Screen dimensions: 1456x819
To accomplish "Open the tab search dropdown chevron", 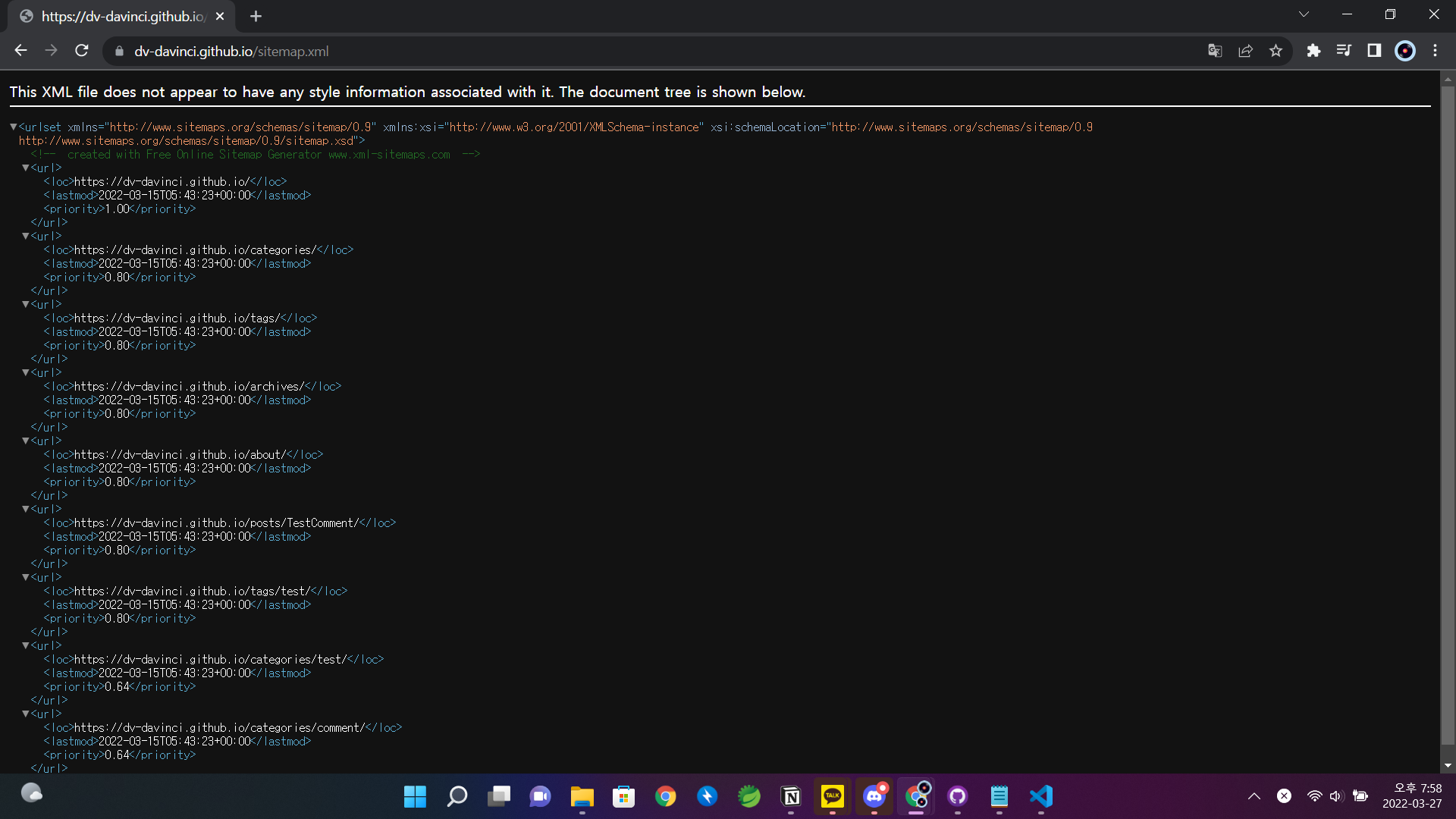I will tap(1304, 14).
